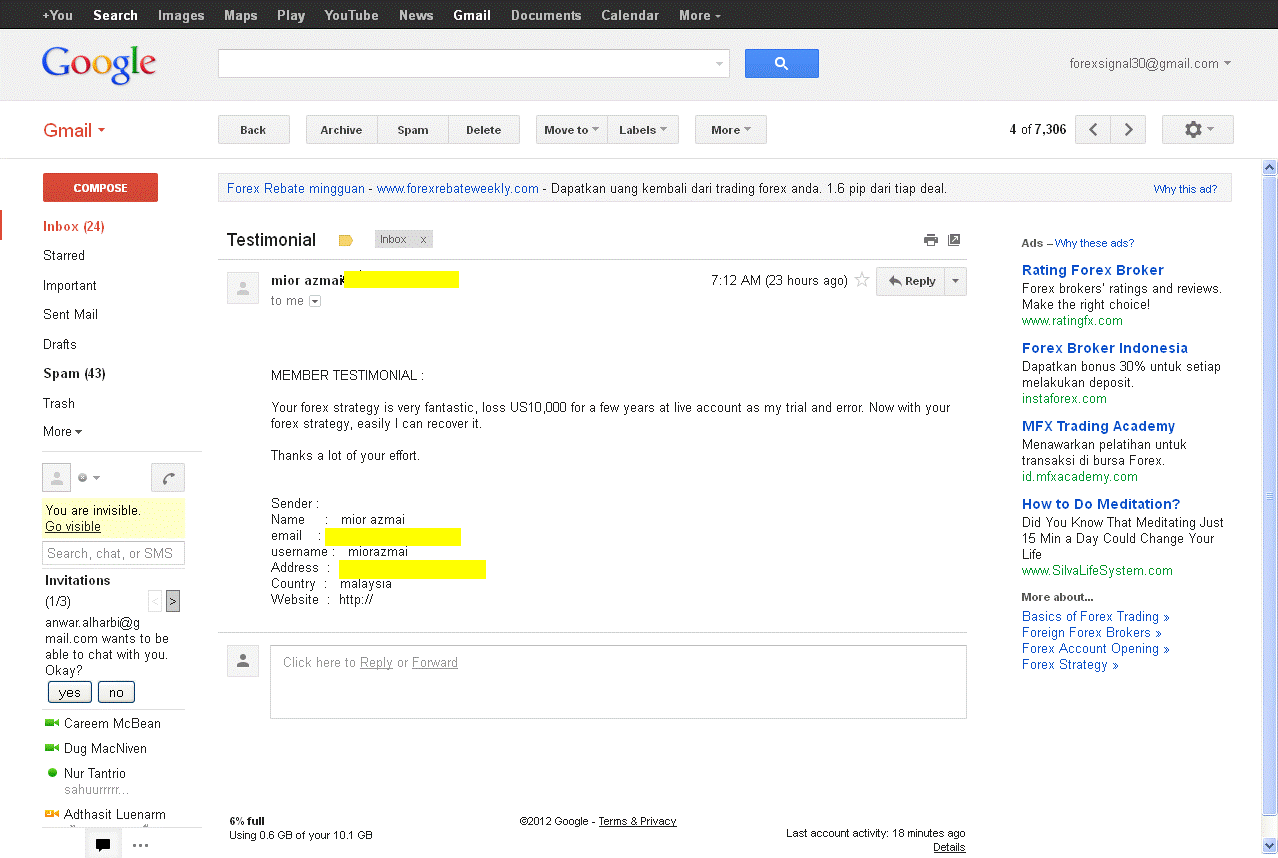This screenshot has height=858, width=1278.
Task: Click Dug MacNiven video chat icon
Action: point(52,748)
